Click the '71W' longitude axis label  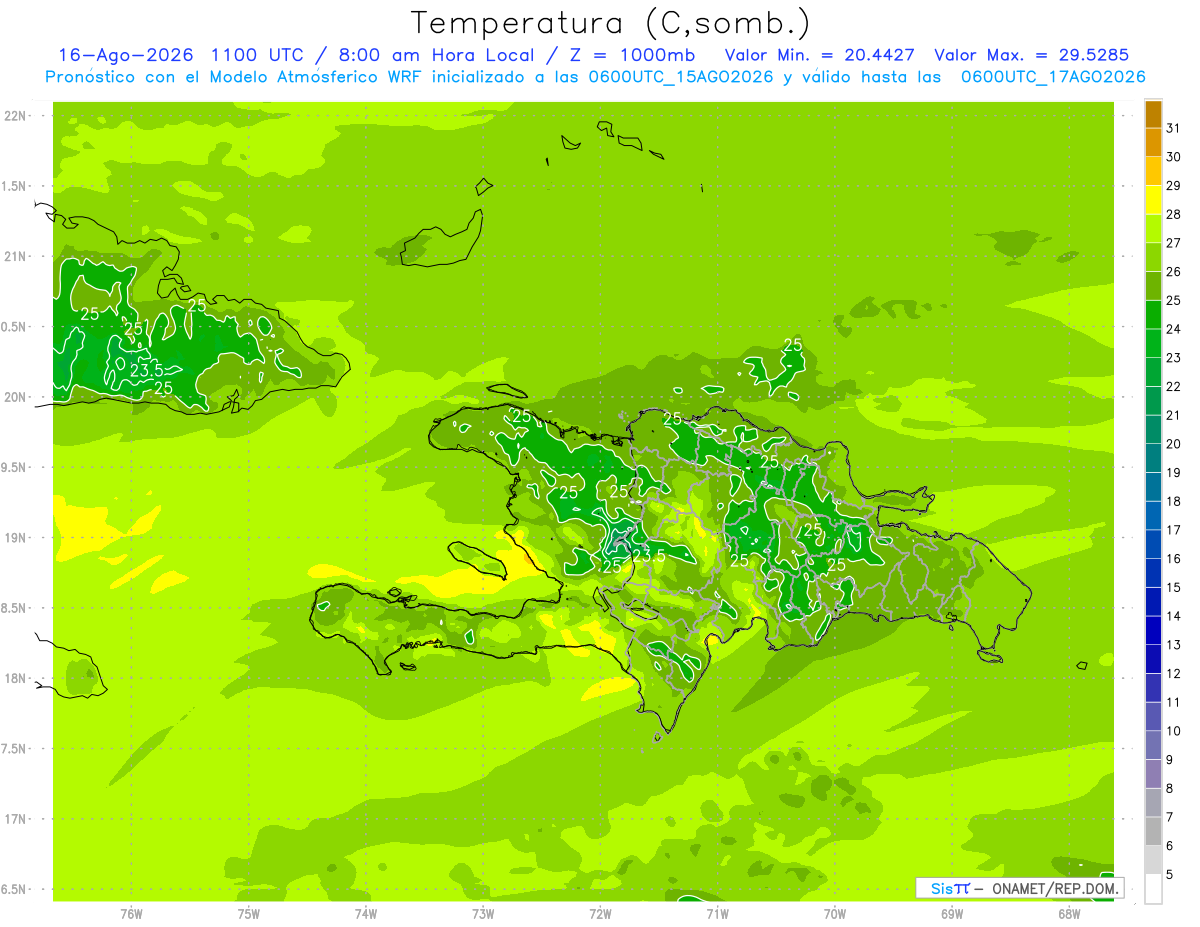coord(717,913)
